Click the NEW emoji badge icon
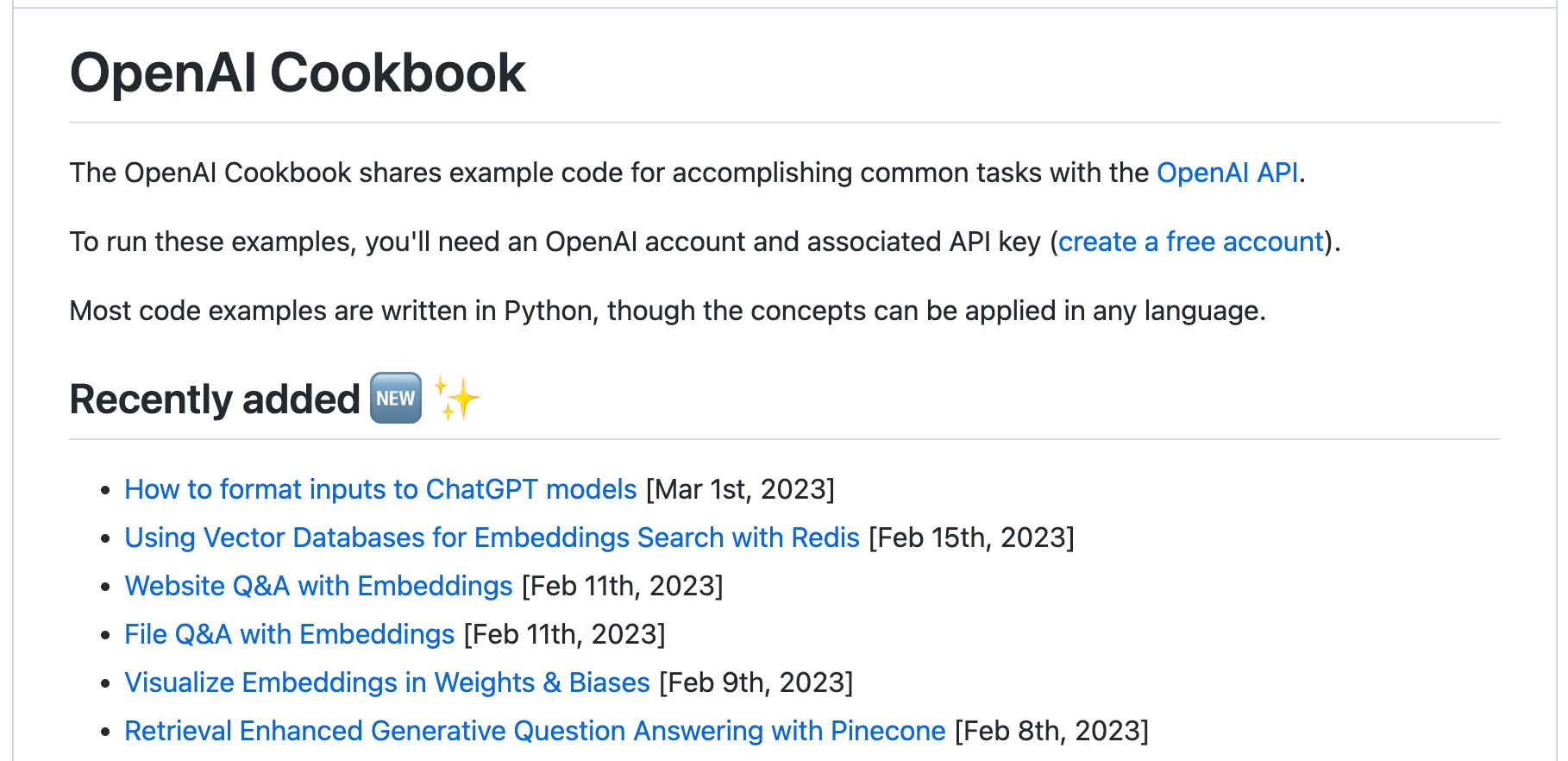The width and height of the screenshot is (1568, 761). [x=396, y=398]
